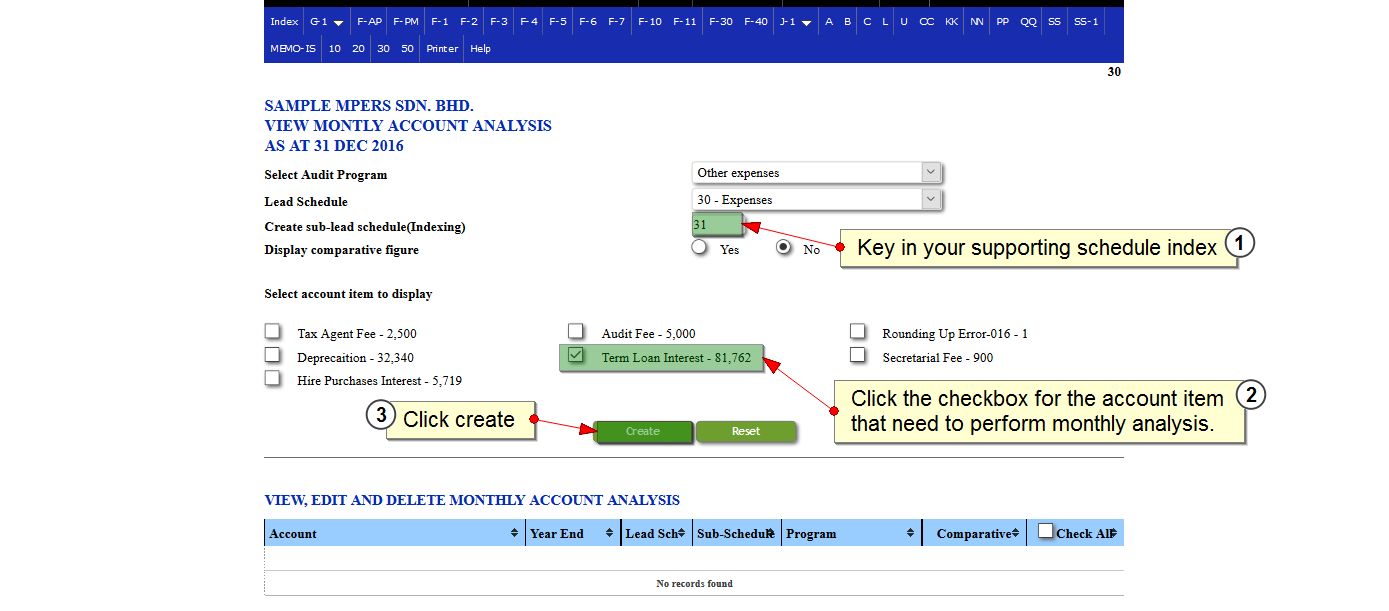Enable the Check All checkbox in table header
This screenshot has width=1389, height=611.
[x=1045, y=532]
